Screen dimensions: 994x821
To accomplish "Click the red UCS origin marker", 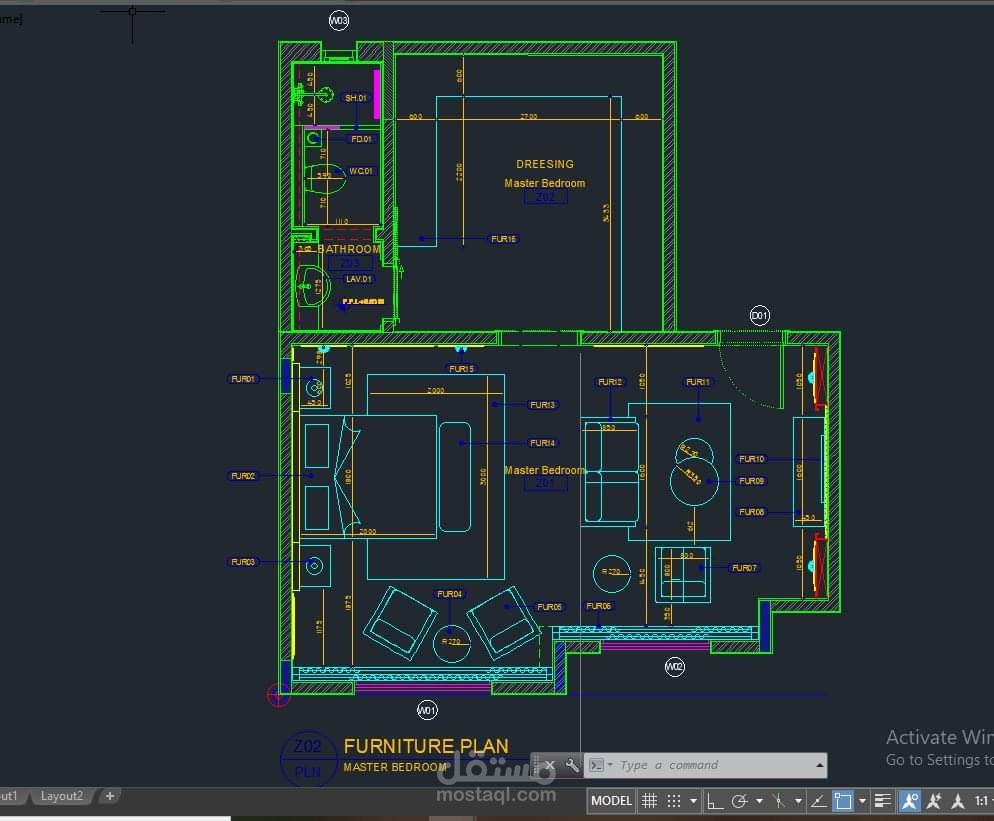I will [278, 695].
